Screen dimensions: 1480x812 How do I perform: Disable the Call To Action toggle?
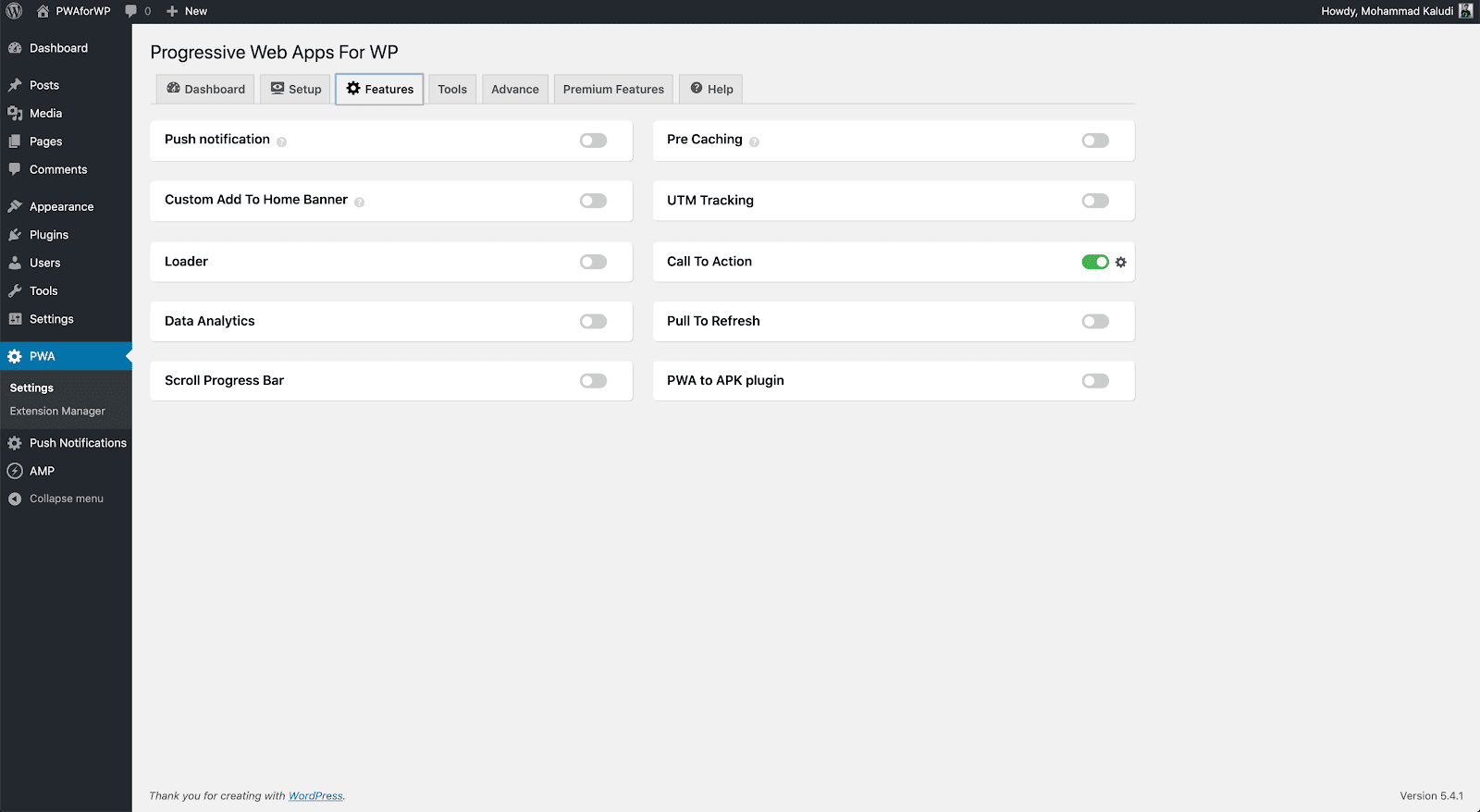pyautogui.click(x=1095, y=262)
